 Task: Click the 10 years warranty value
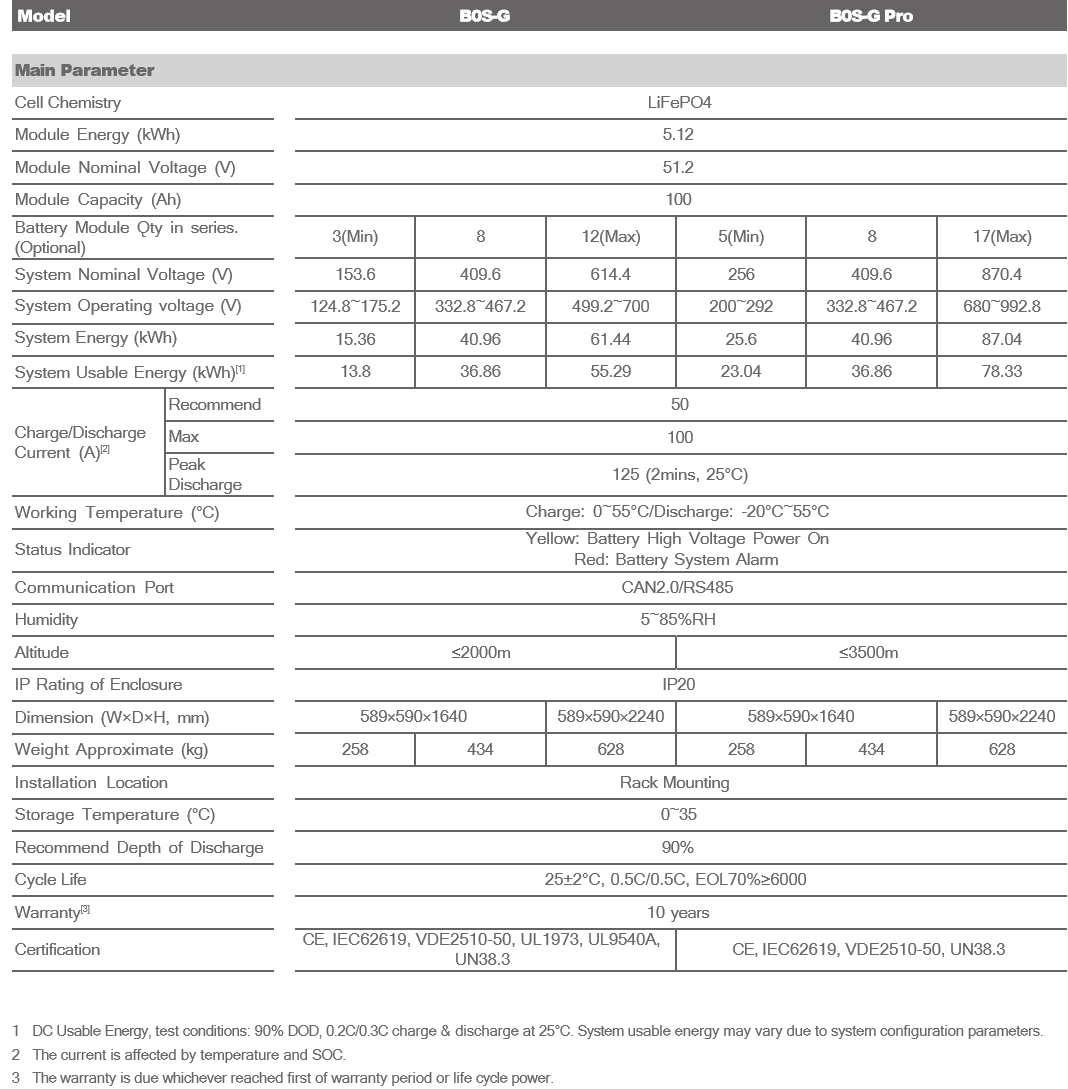[678, 913]
